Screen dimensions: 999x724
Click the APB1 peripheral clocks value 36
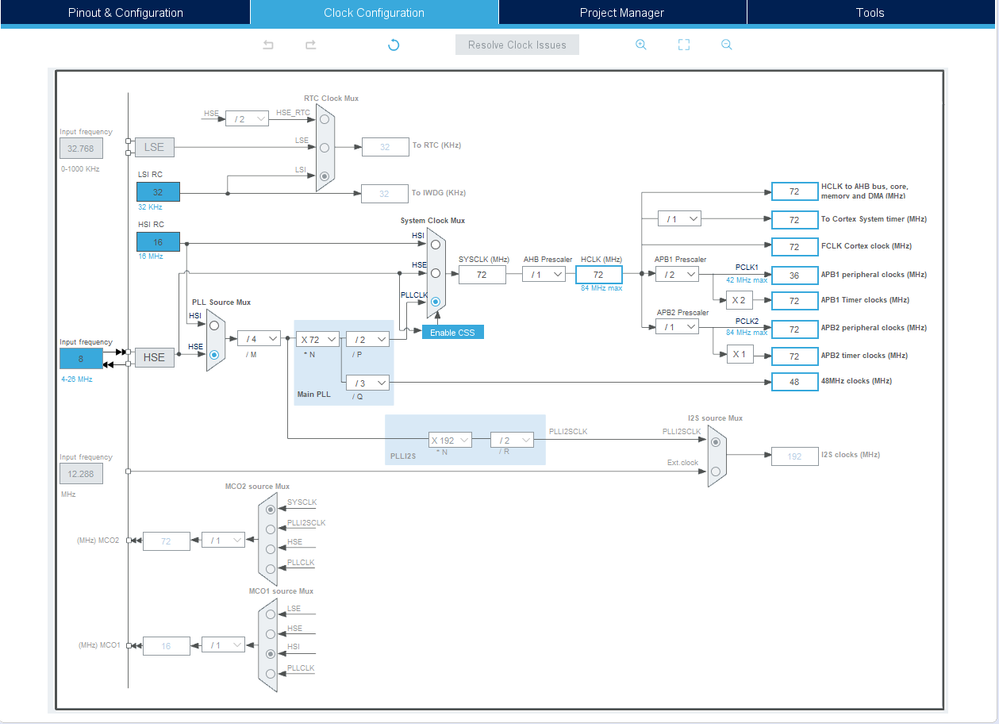pyautogui.click(x=794, y=275)
